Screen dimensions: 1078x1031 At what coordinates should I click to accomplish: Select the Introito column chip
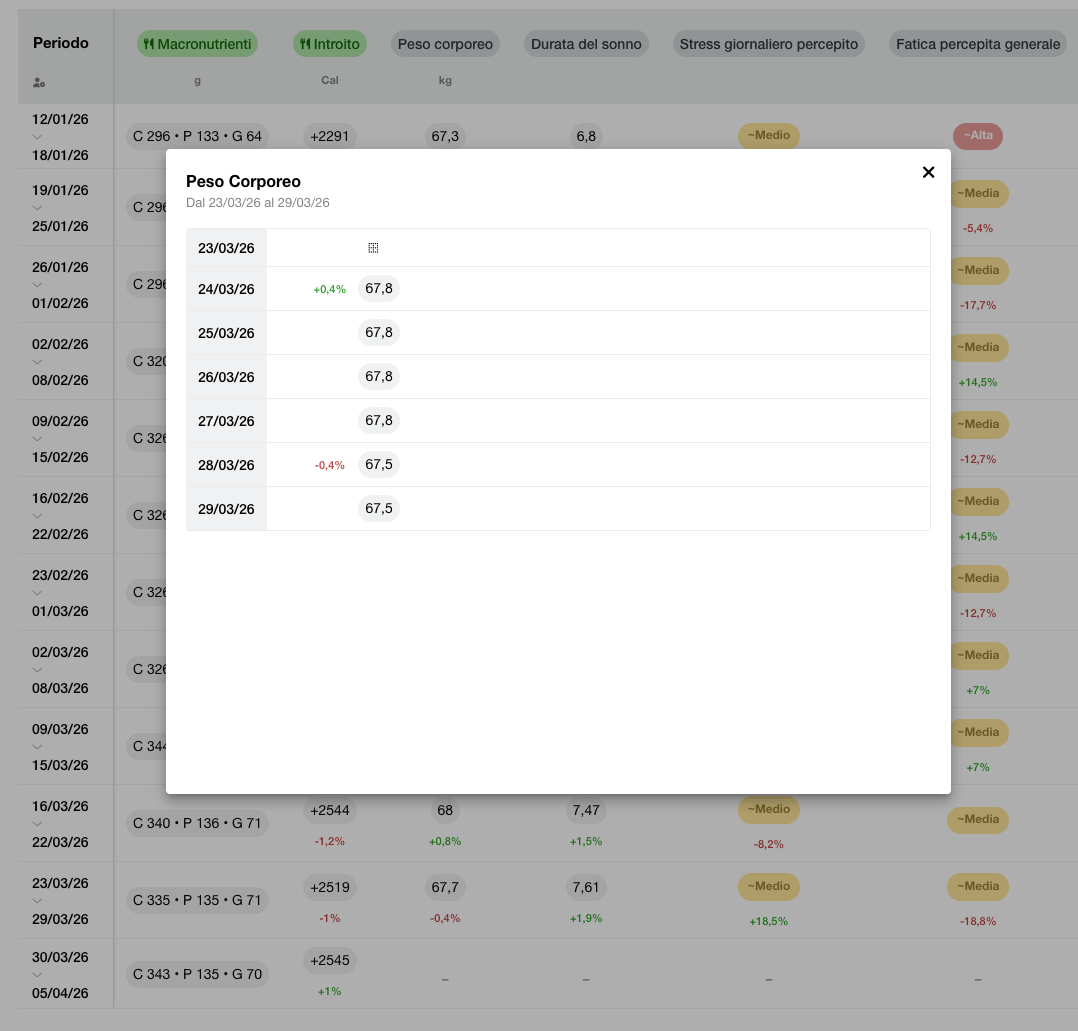pos(330,44)
